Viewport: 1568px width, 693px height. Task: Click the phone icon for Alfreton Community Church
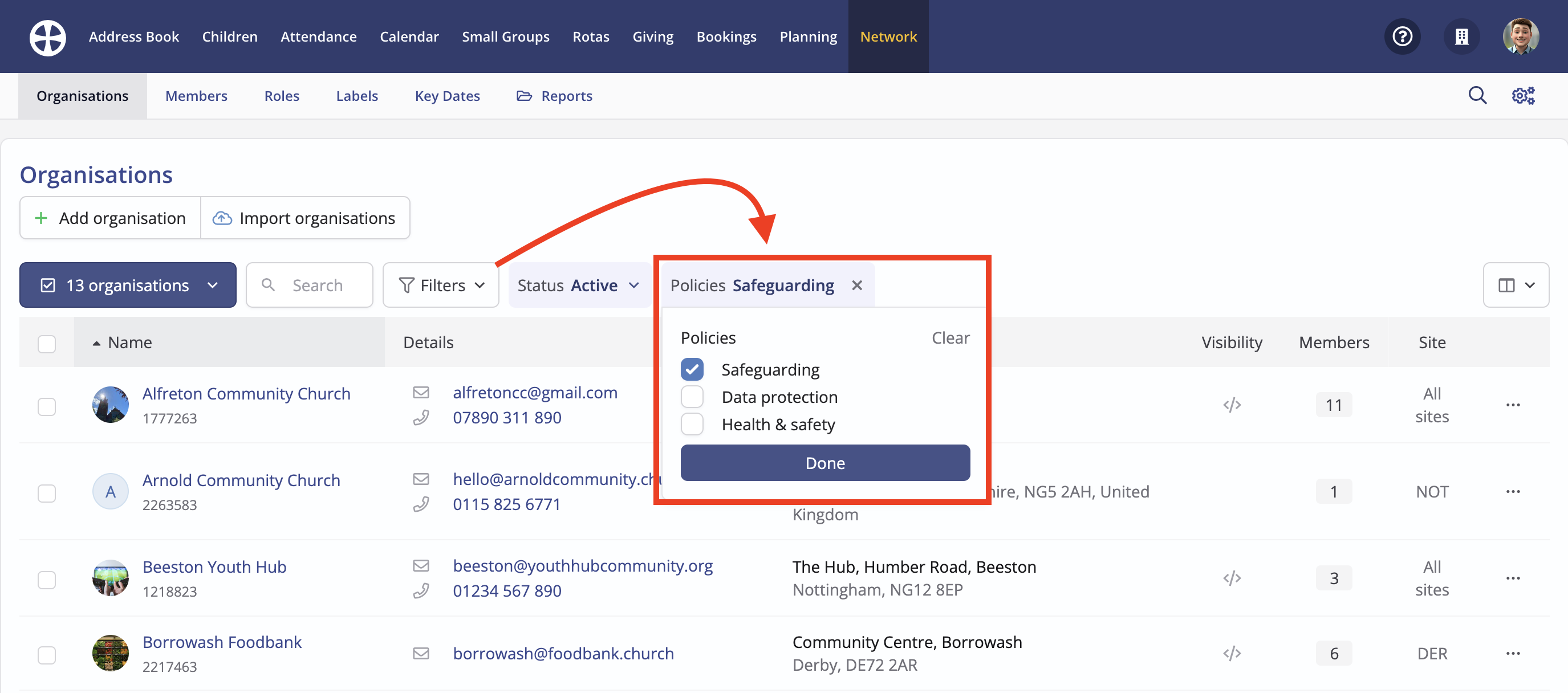[x=421, y=418]
